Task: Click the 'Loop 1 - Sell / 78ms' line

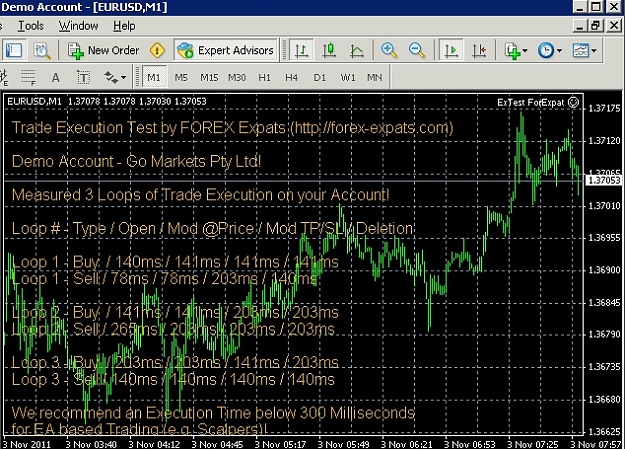Action: click(x=164, y=278)
